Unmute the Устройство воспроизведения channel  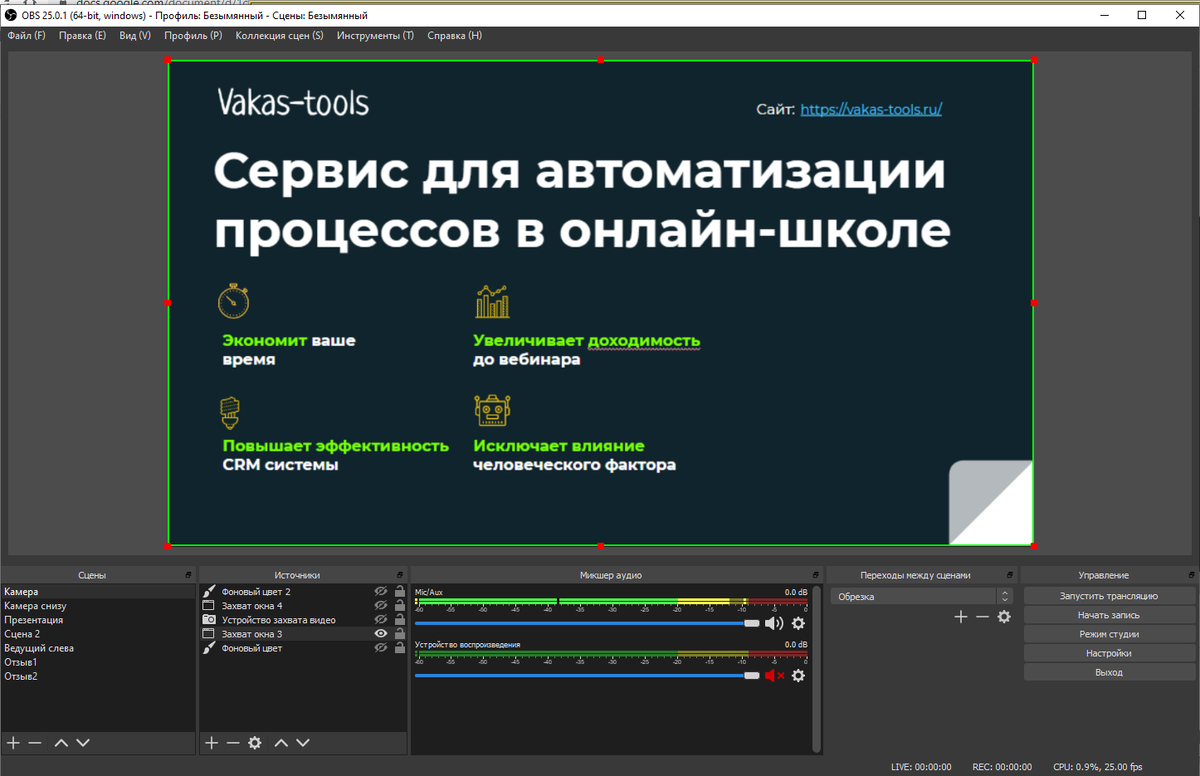coord(774,676)
